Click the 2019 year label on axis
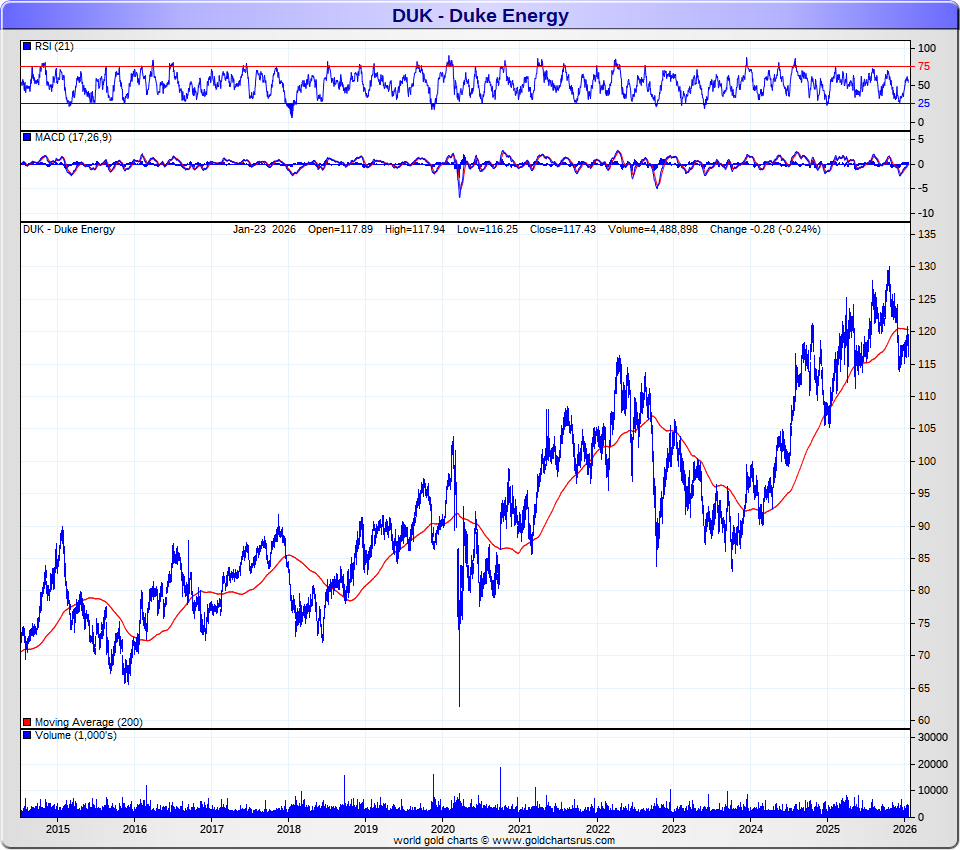This screenshot has width=960, height=850. (x=366, y=829)
